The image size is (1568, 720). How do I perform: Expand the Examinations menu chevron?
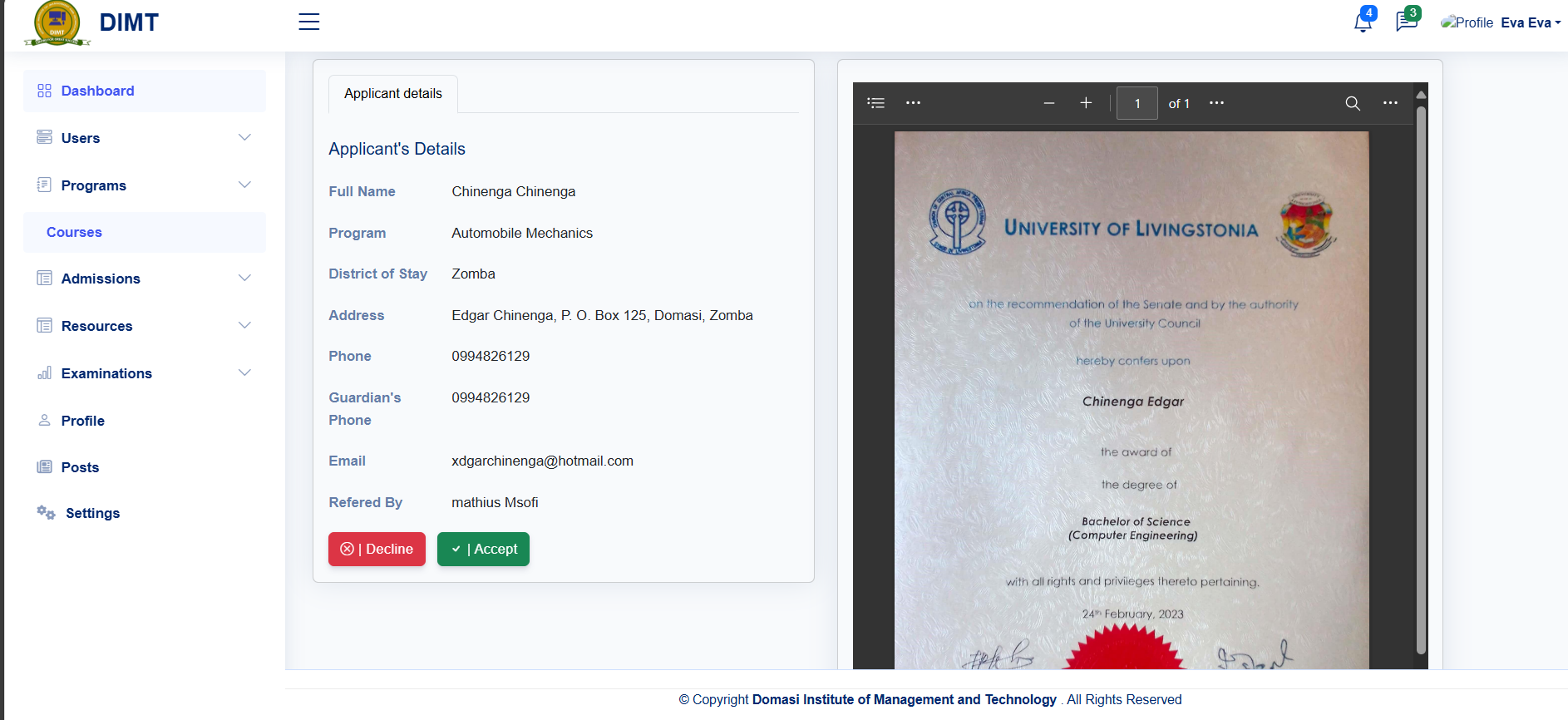coord(244,372)
